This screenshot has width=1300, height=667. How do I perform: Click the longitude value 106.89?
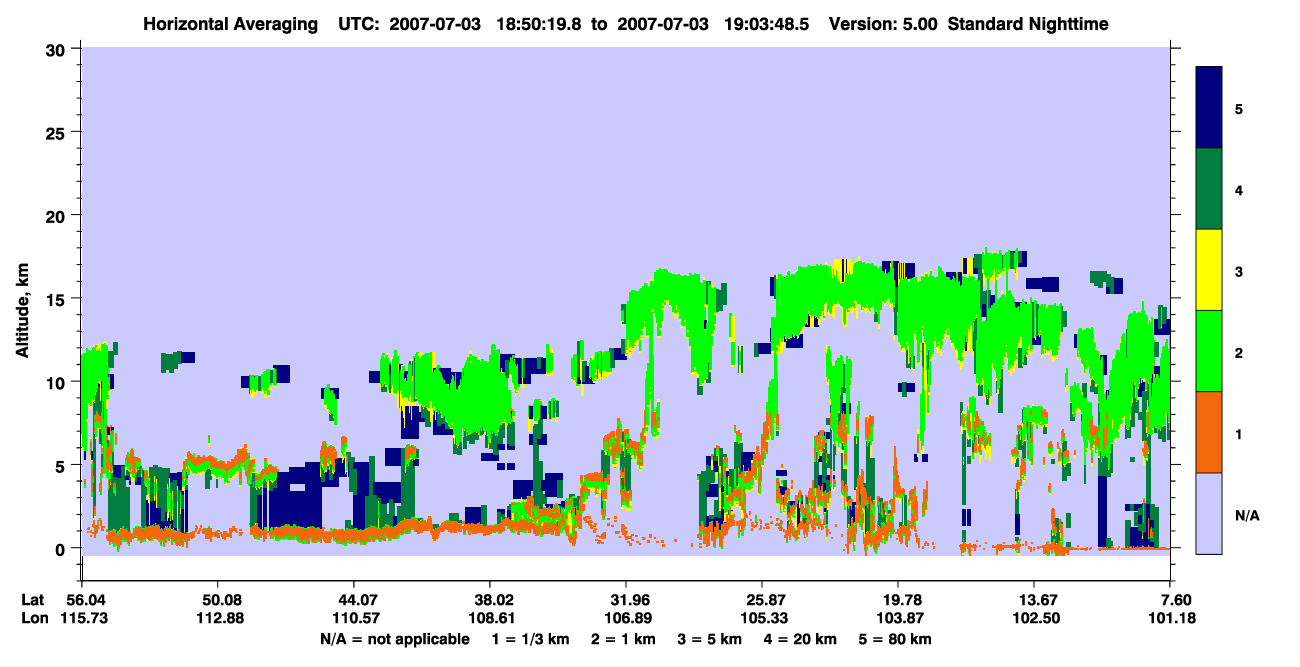pyautogui.click(x=626, y=618)
